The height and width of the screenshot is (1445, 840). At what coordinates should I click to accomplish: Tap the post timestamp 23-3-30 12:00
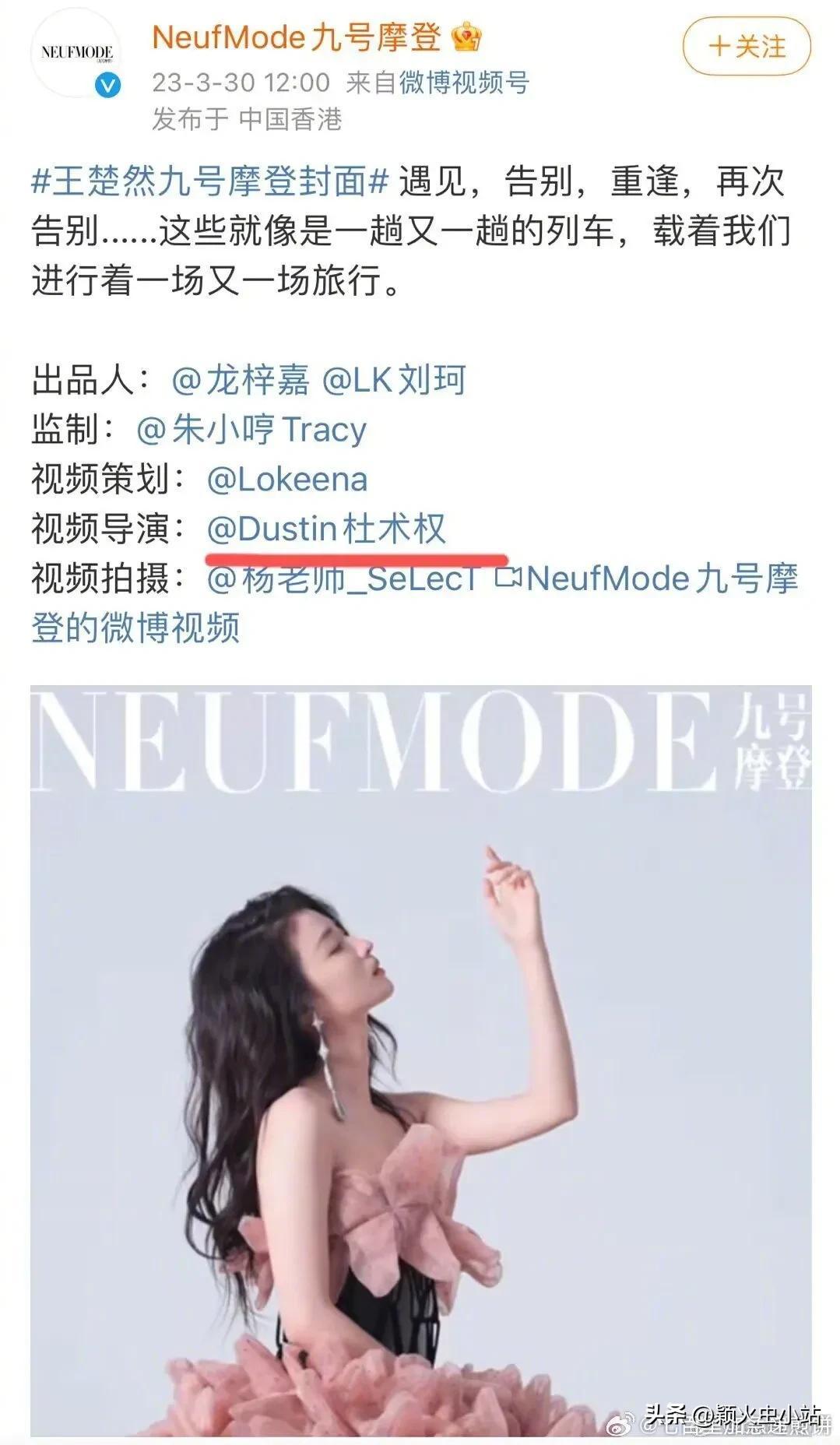click(241, 82)
